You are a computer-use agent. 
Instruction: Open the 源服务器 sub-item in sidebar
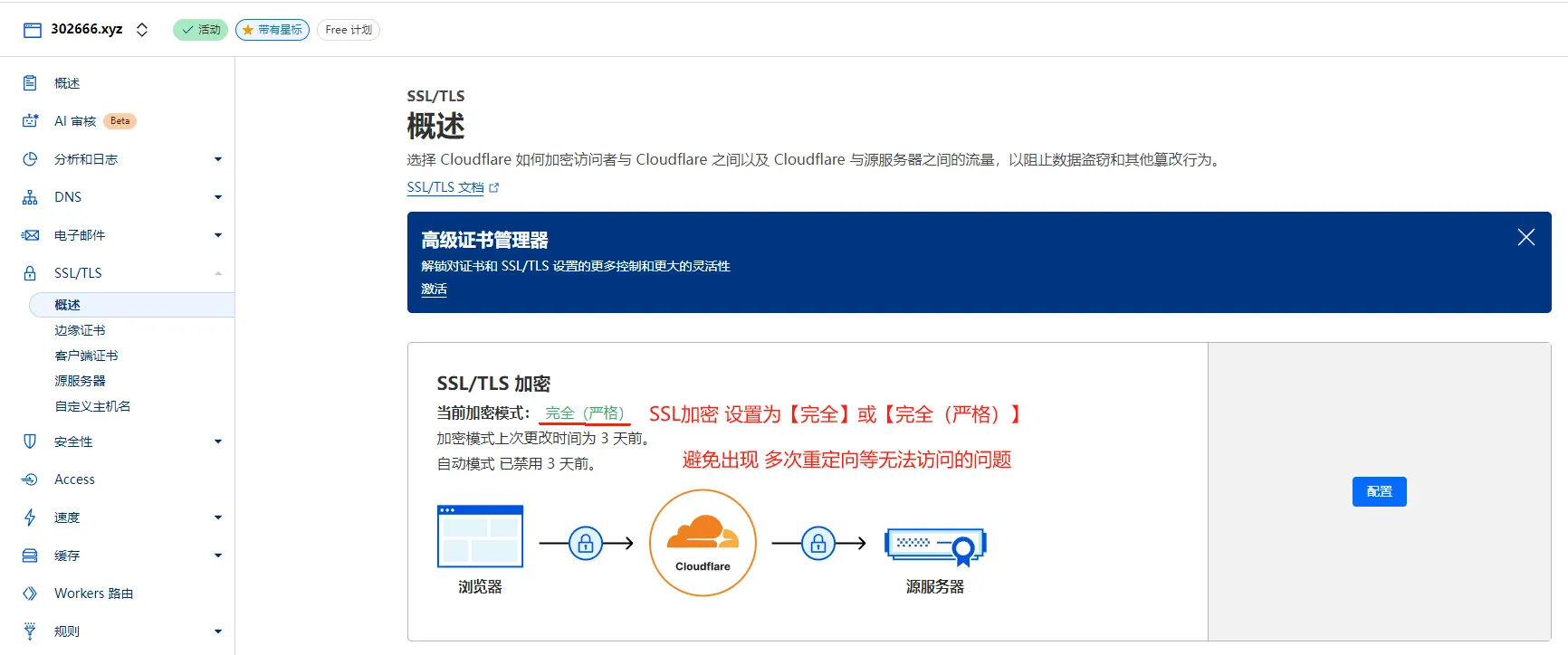(x=80, y=381)
